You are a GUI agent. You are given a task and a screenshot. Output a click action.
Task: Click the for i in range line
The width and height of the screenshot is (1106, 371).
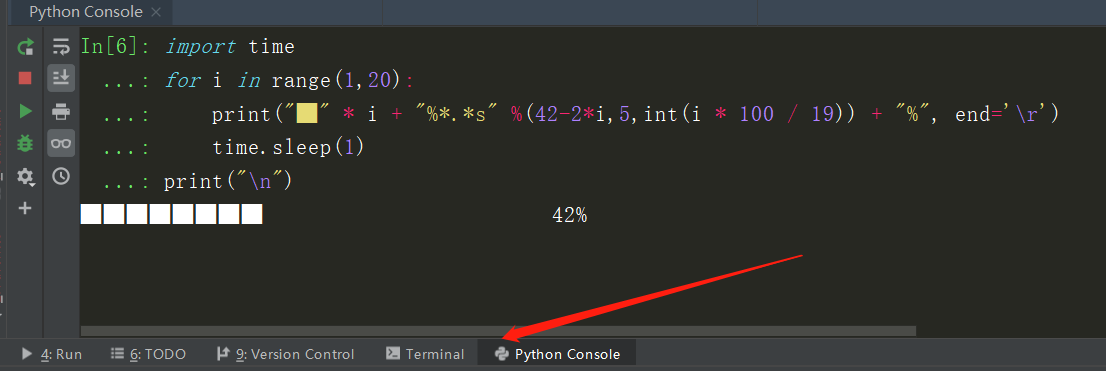coord(290,80)
